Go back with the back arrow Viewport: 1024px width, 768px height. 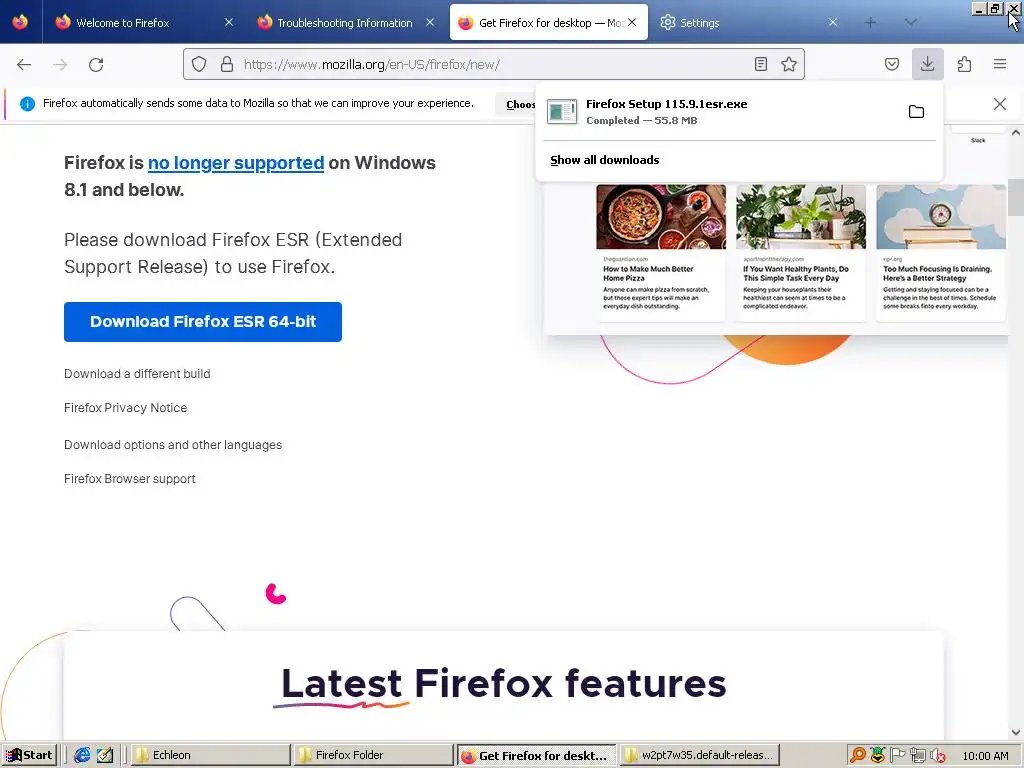coord(24,65)
